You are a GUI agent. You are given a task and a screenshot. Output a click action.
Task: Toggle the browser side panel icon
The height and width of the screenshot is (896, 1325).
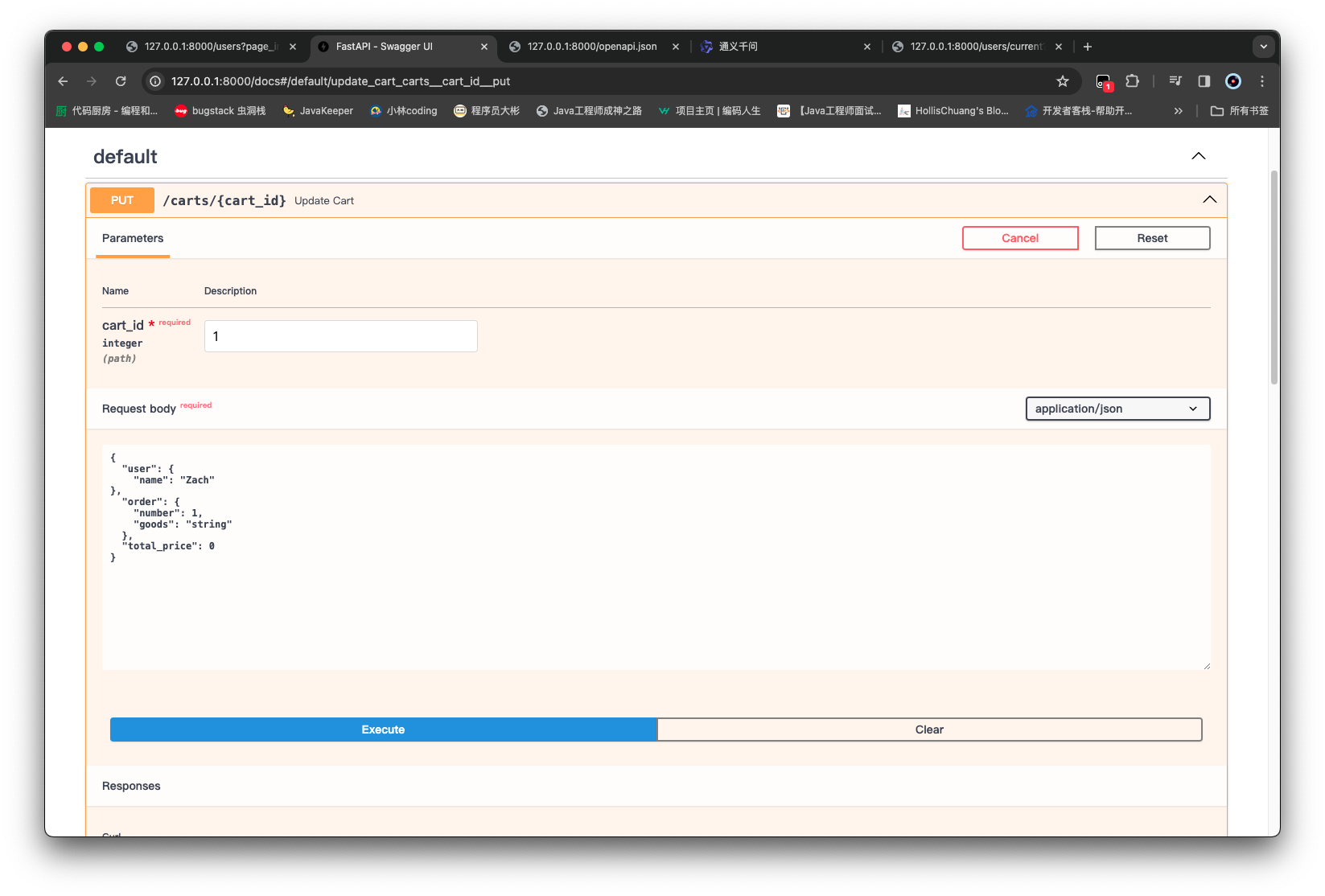[1204, 81]
